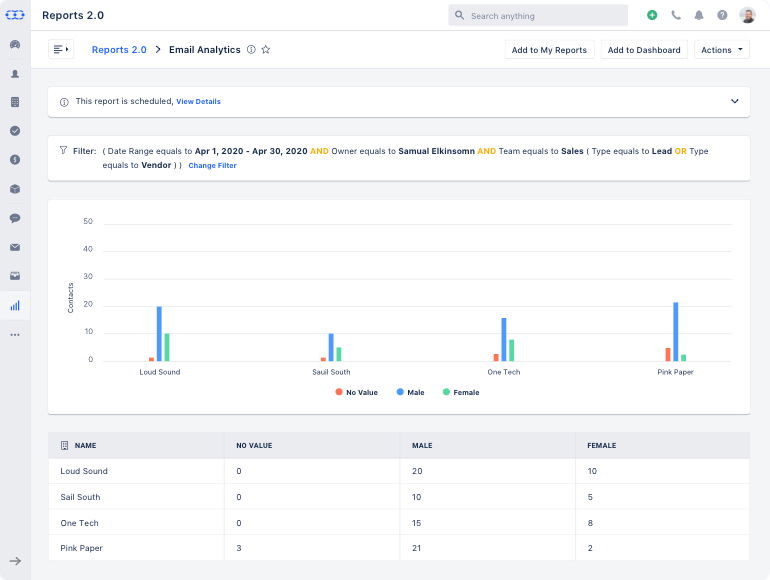Toggle the Male series in chart legend
The width and height of the screenshot is (770, 580).
[x=409, y=392]
